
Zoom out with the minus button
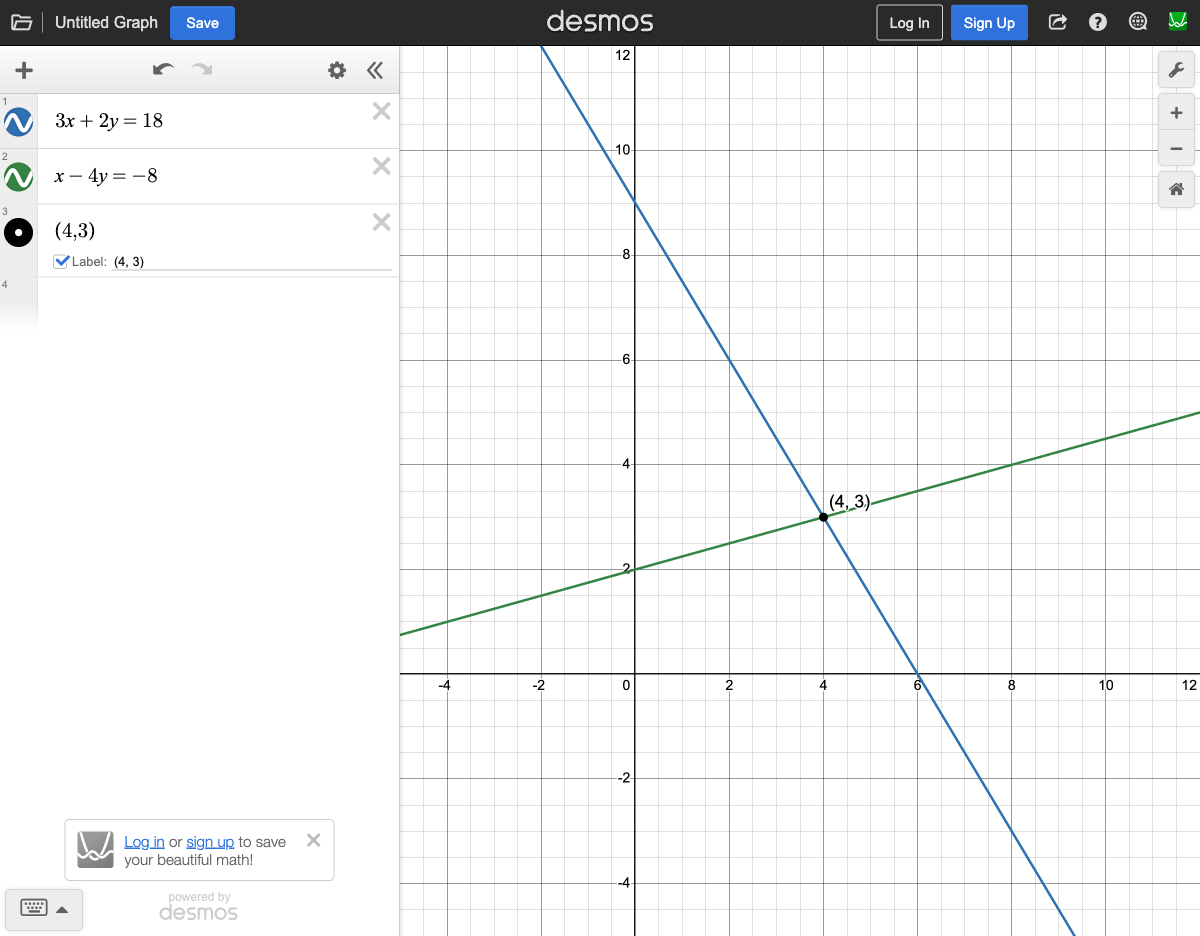point(1176,149)
